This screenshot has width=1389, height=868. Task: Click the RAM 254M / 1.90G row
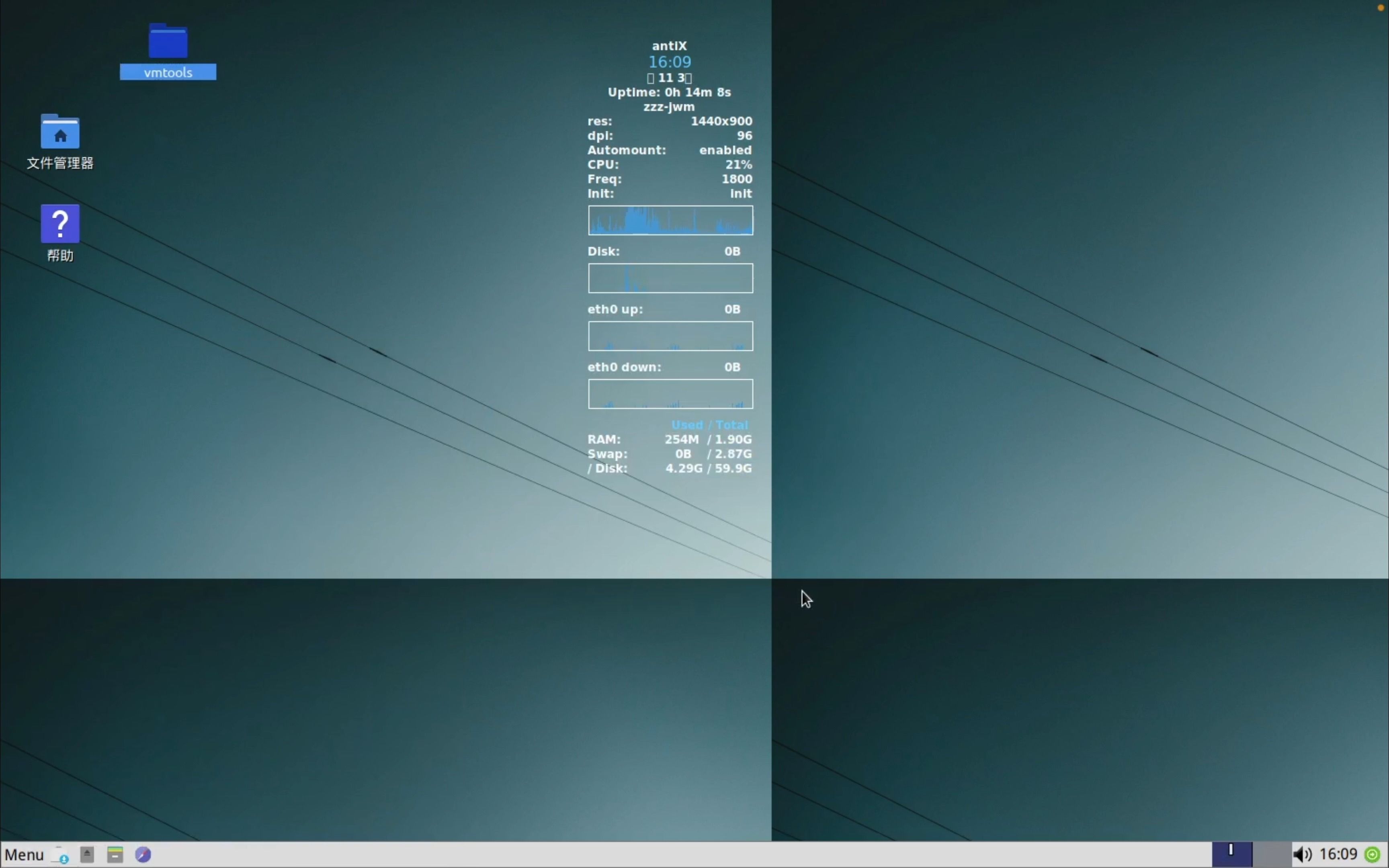670,439
